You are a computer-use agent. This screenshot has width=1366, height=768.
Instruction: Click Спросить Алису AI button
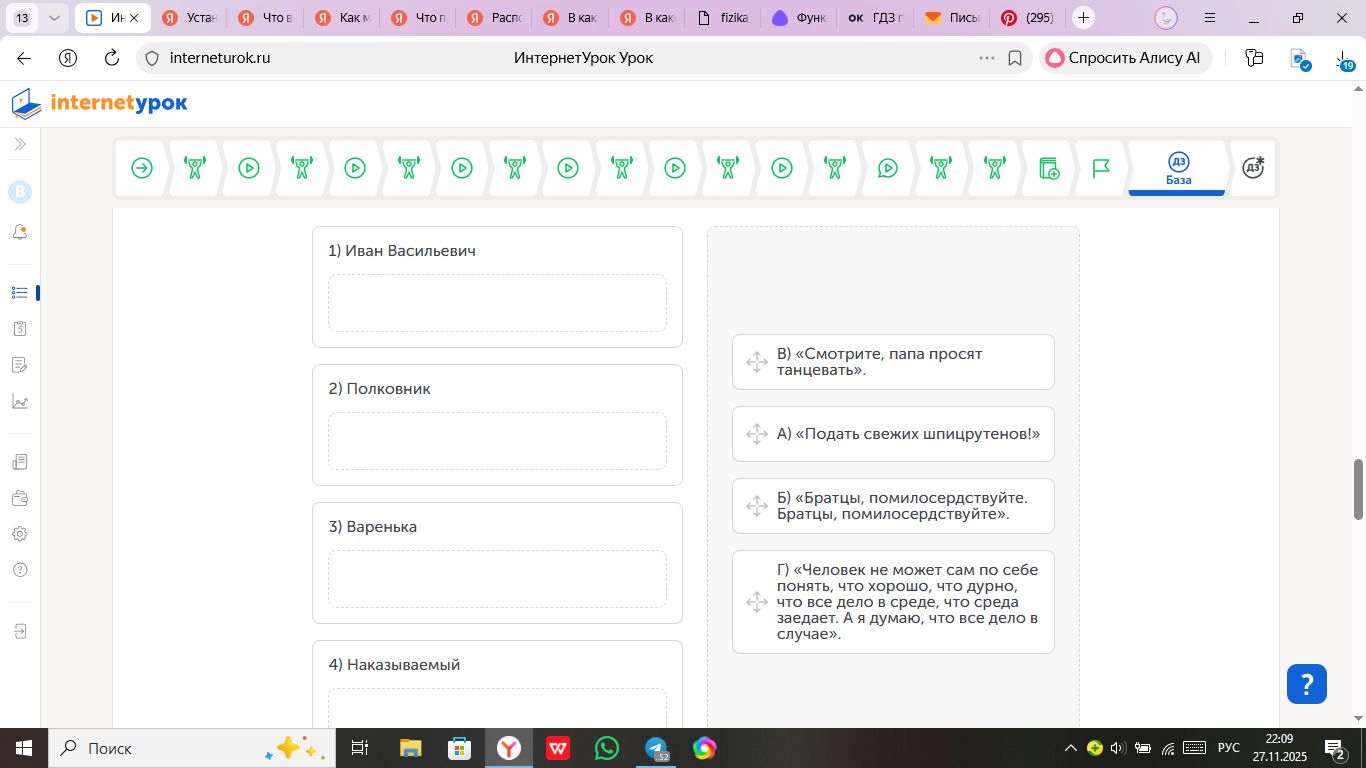click(1125, 58)
